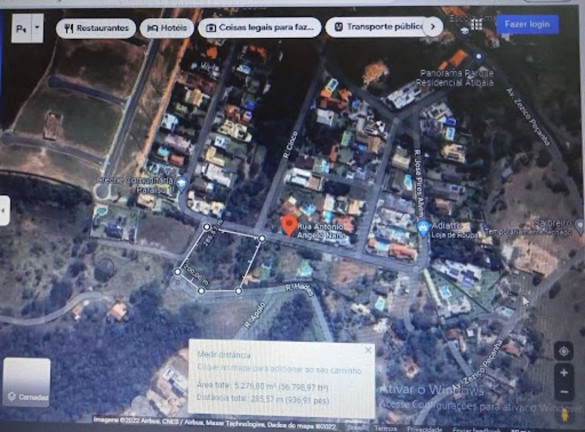
Task: Filter map by Restaurantes
Action: (x=96, y=28)
